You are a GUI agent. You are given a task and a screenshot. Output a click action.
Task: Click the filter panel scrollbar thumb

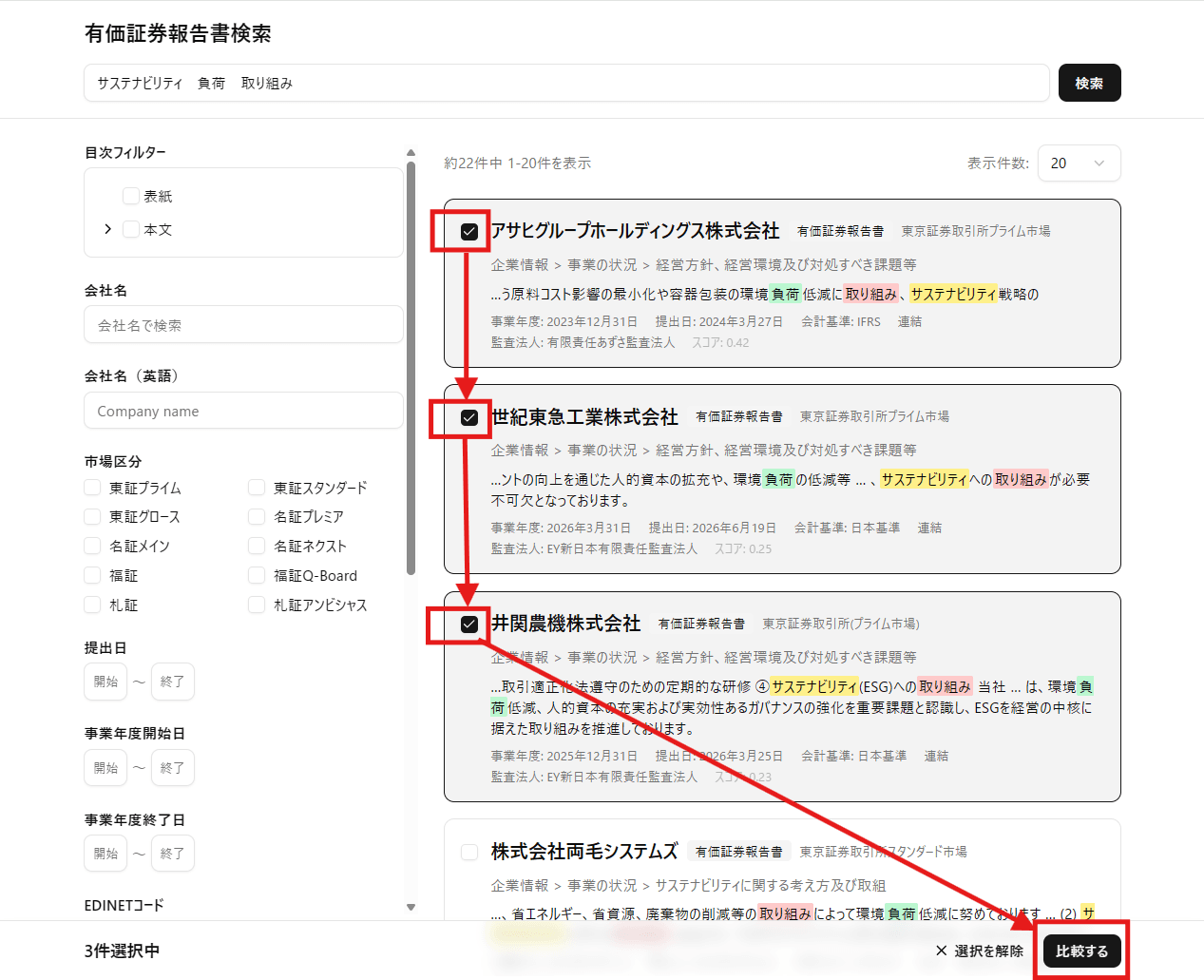[411, 369]
